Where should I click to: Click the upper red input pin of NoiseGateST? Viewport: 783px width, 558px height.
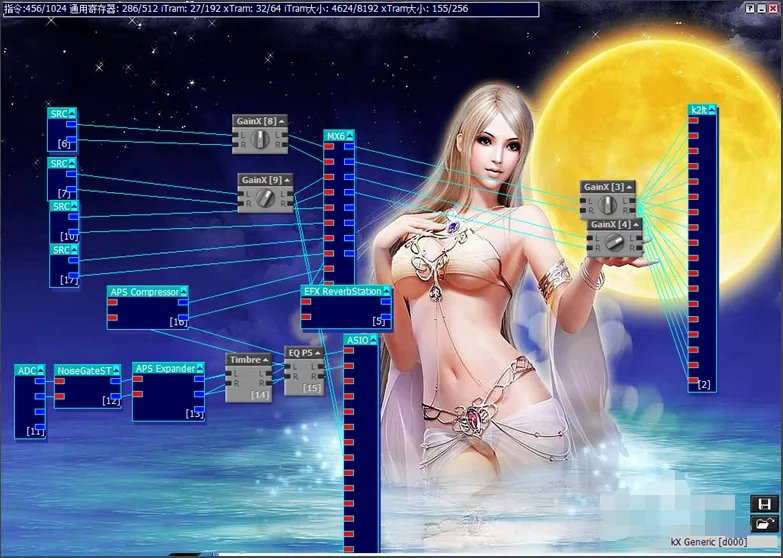tap(59, 381)
